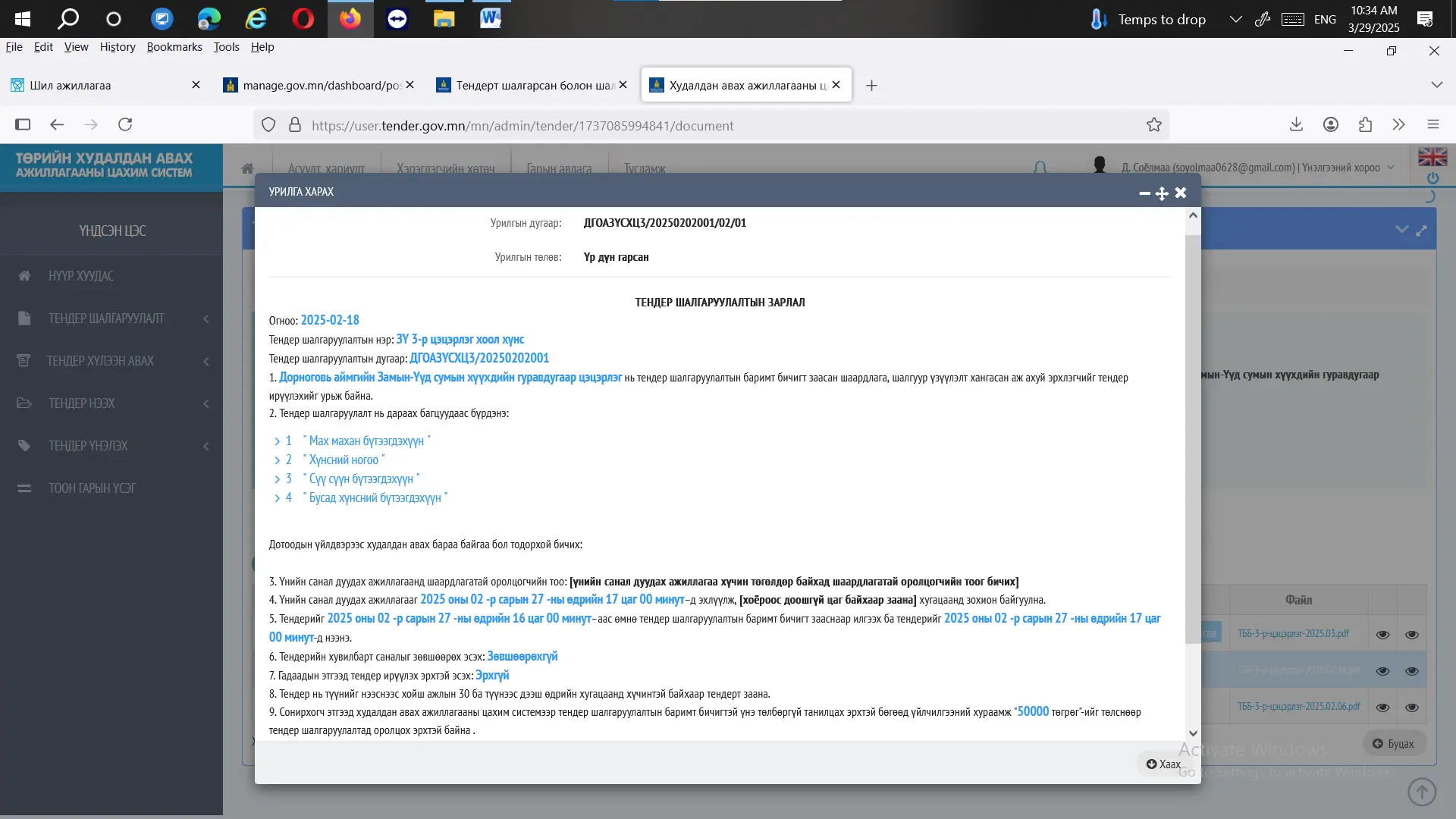Minimize the УРИЛГА ХАРАХ dialog with minus icon
Image resolution: width=1456 pixels, height=819 pixels.
coord(1144,193)
